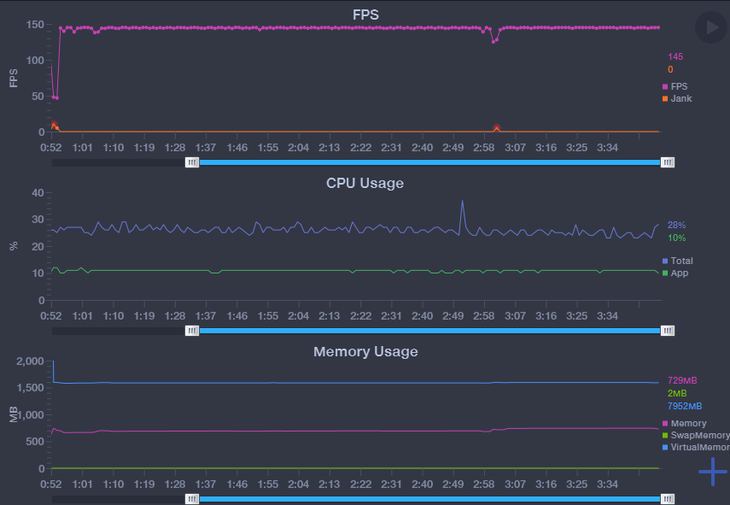This screenshot has width=730, height=505.
Task: Click the FPS dip at the chart start
Action: [55, 97]
